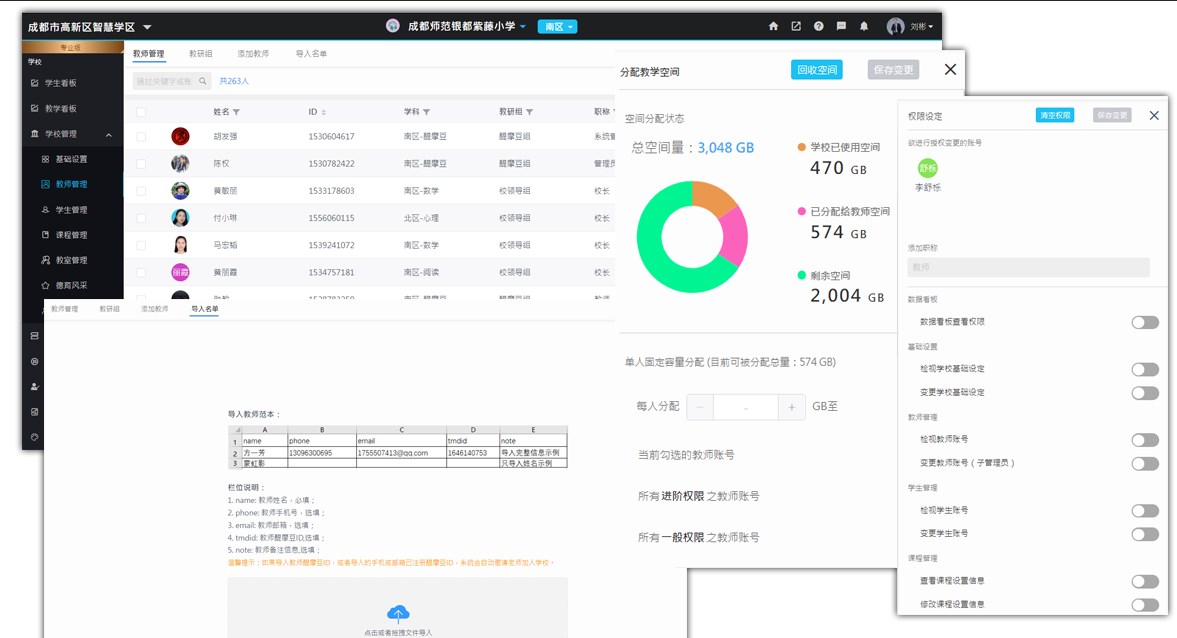Open the help question mark icon

point(819,27)
